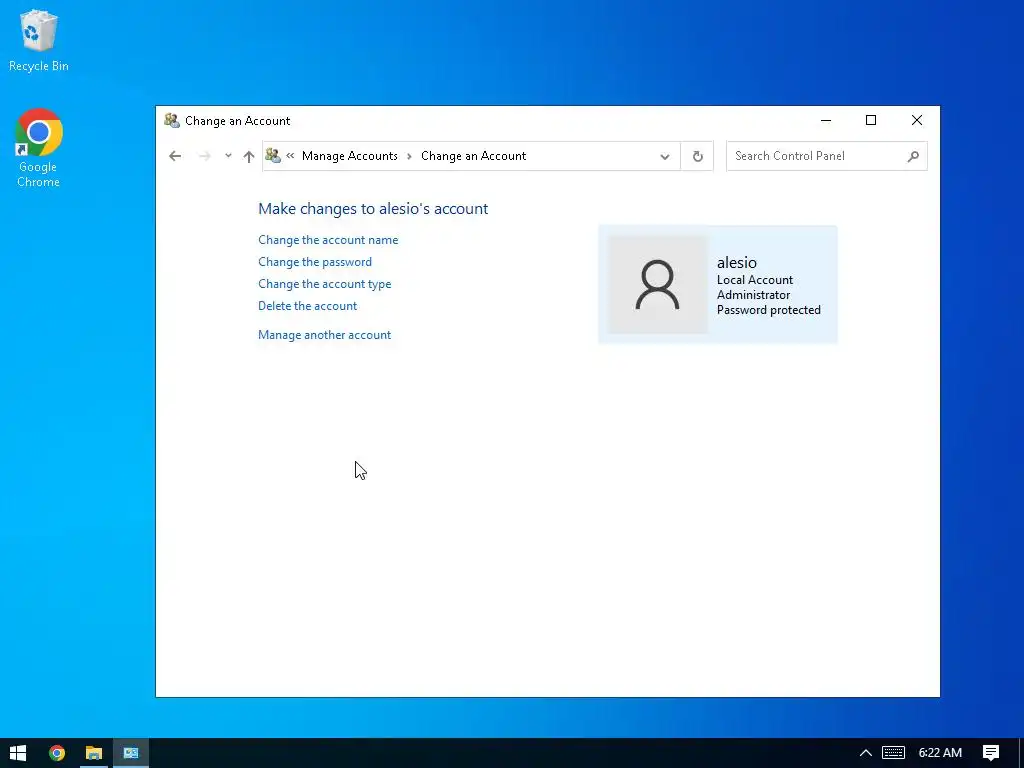Expand the arrow after Manage Accounts breadcrumb
Viewport: 1024px width, 768px height.
coord(409,156)
